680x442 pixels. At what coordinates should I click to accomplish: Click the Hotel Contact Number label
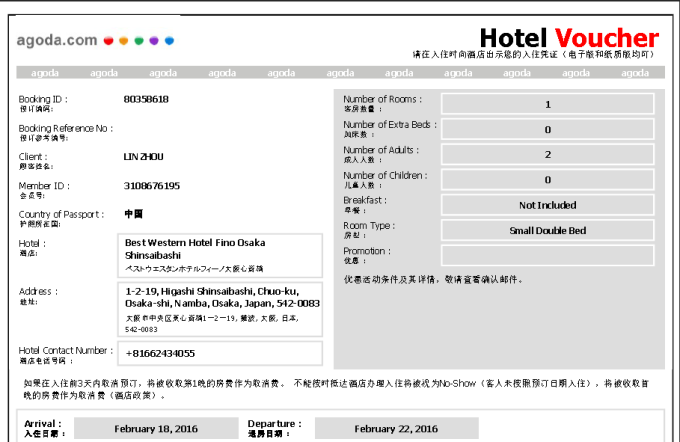point(65,350)
